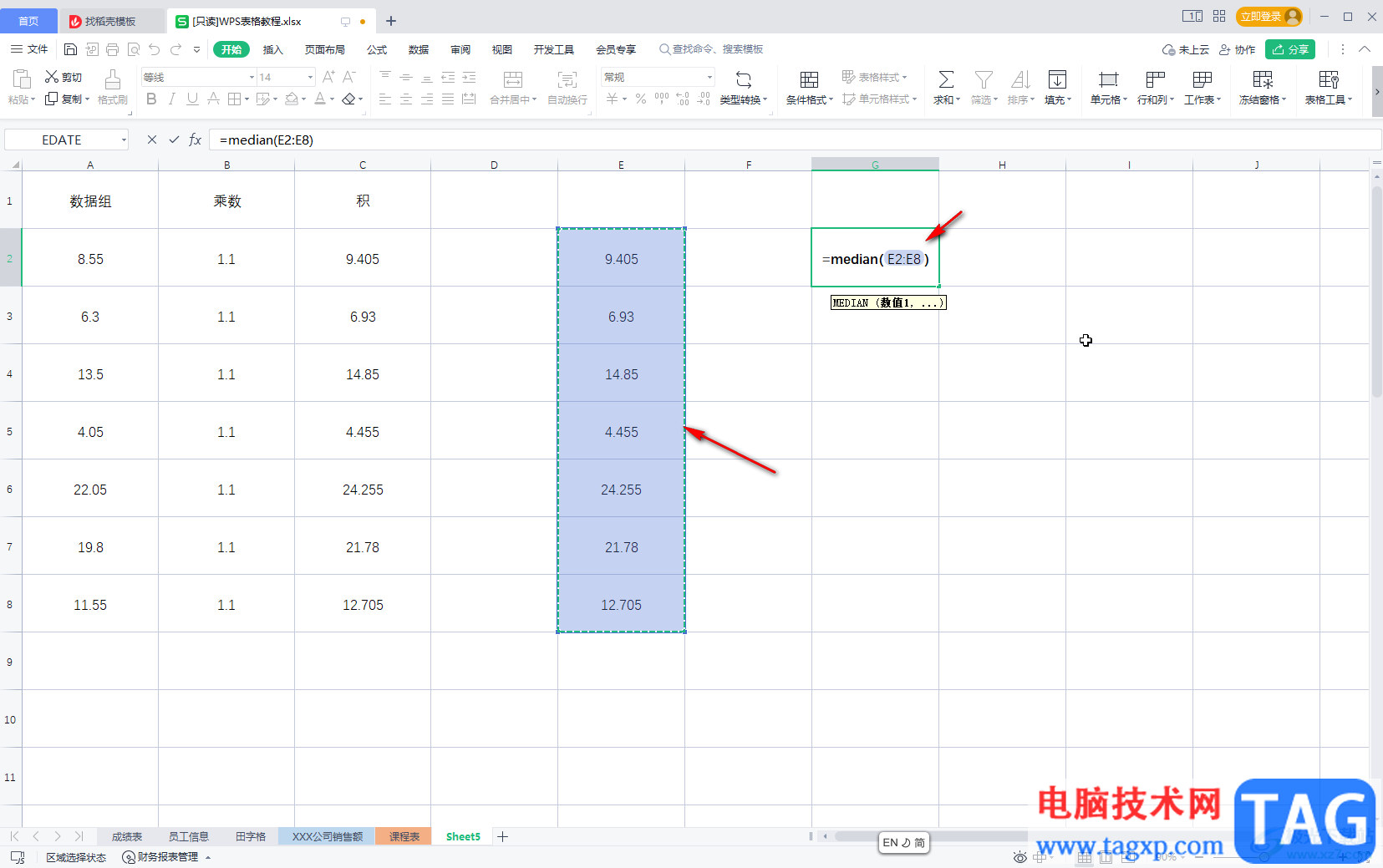Expand the Copy (复制) dropdown arrow
Viewport: 1383px width, 868px height.
click(x=87, y=99)
